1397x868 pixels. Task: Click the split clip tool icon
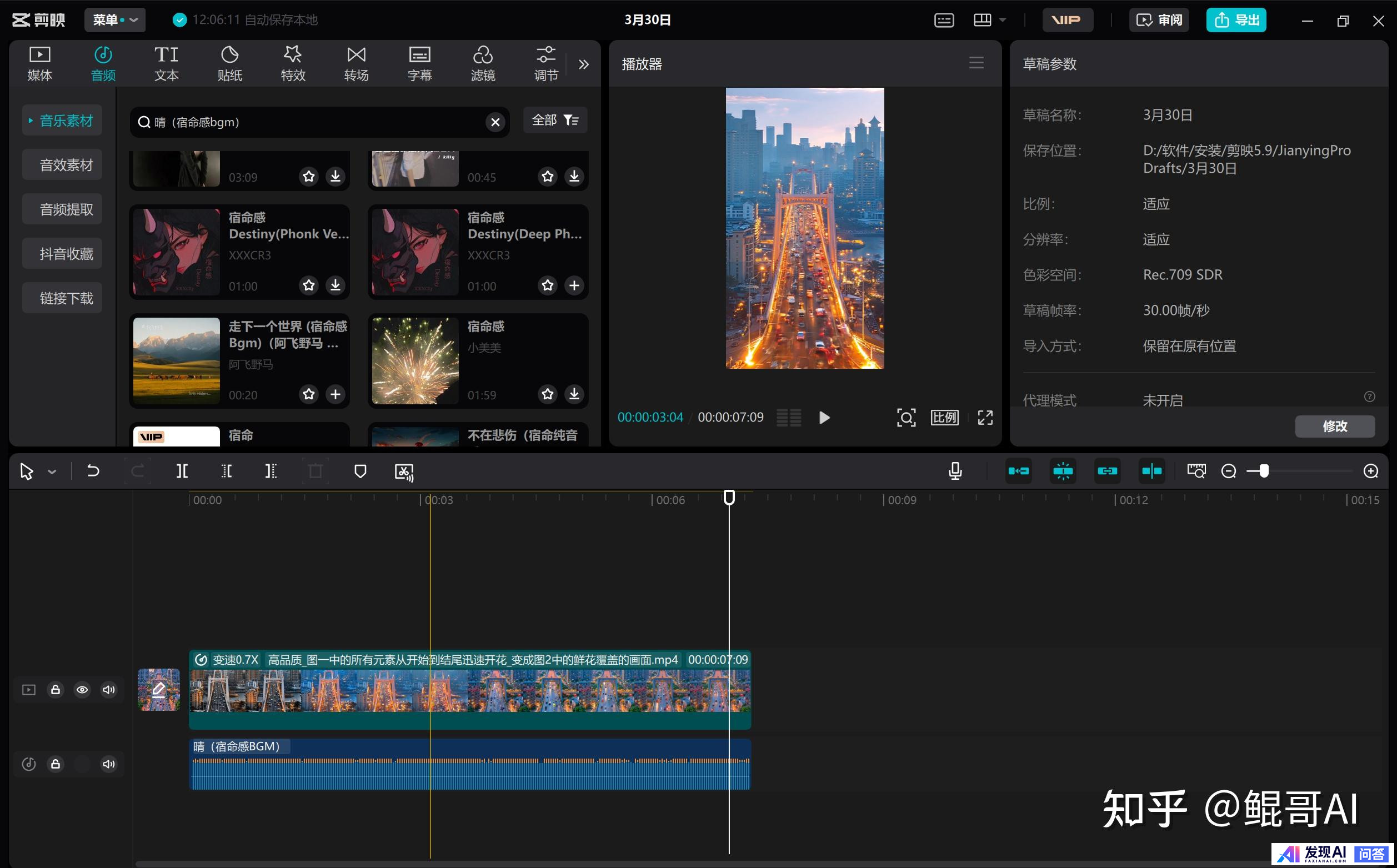182,471
